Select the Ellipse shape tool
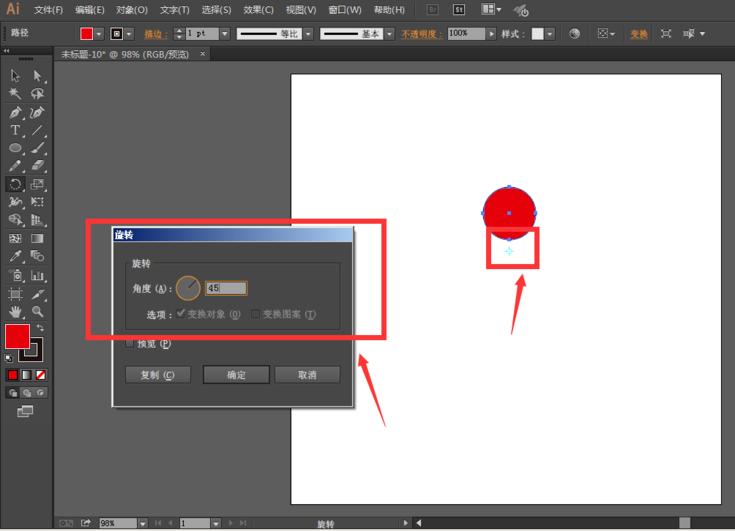Image resolution: width=735 pixels, height=531 pixels. coord(15,148)
